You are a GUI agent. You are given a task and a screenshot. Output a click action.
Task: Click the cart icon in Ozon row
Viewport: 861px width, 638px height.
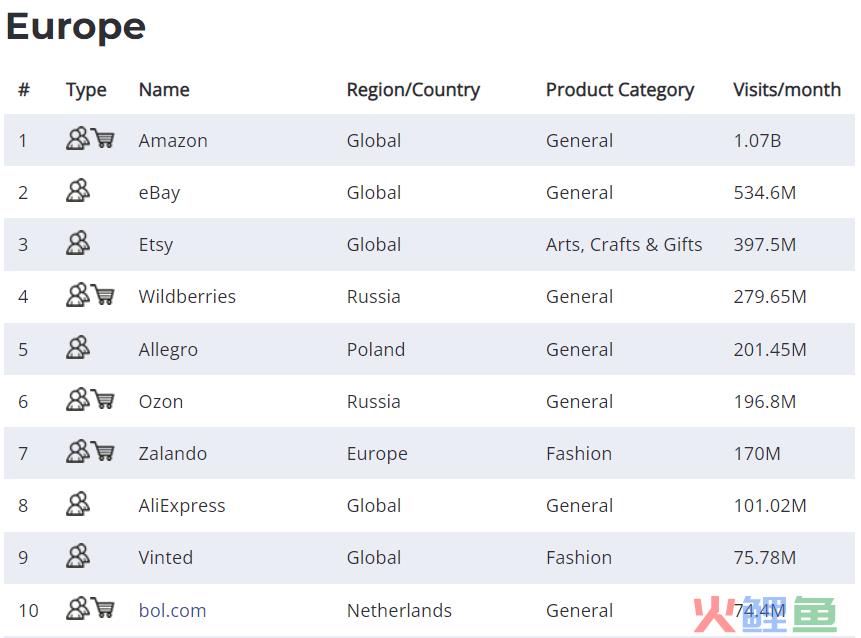[x=103, y=400]
